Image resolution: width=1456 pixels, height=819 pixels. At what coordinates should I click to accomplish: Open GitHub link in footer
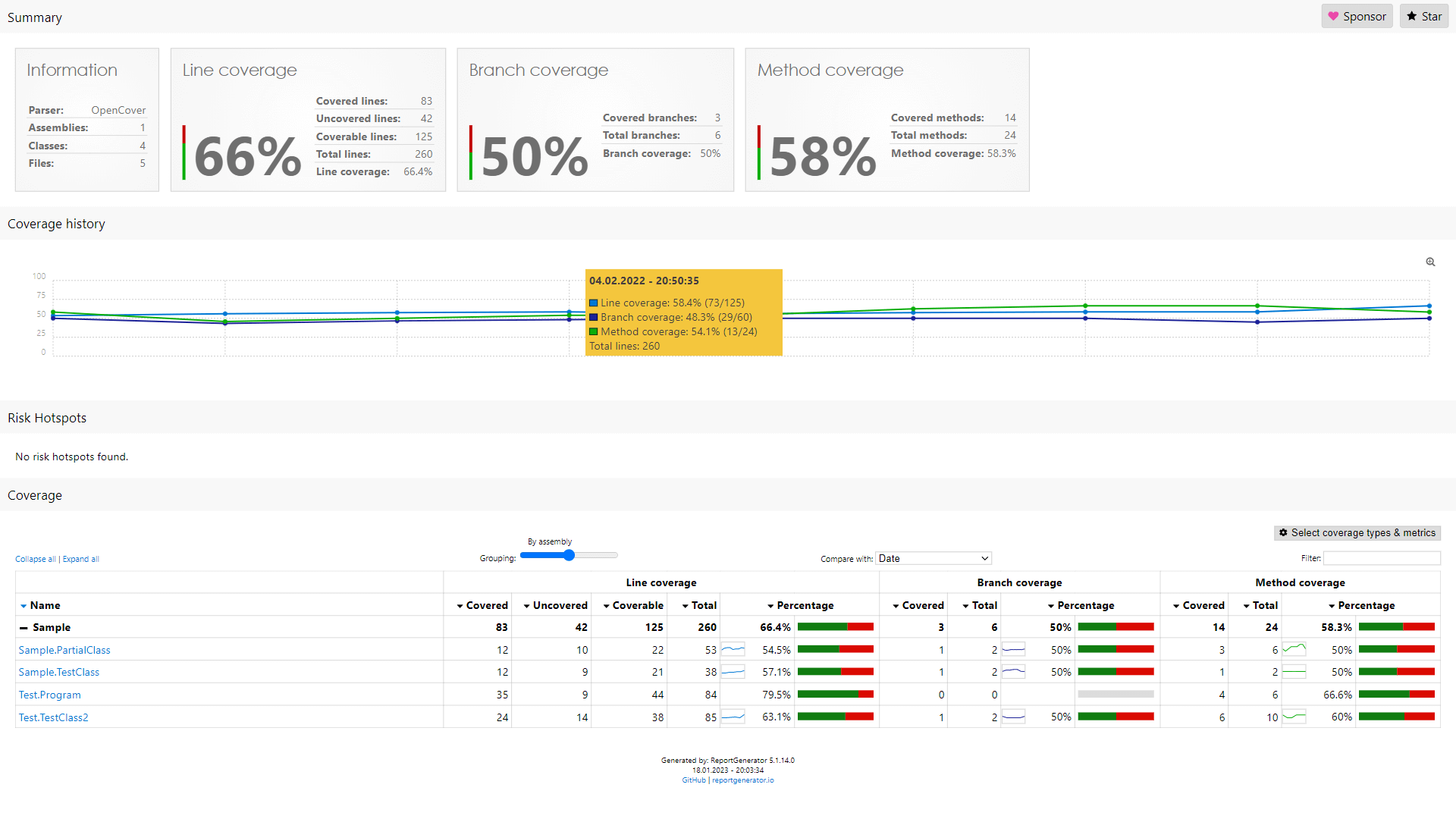click(693, 780)
